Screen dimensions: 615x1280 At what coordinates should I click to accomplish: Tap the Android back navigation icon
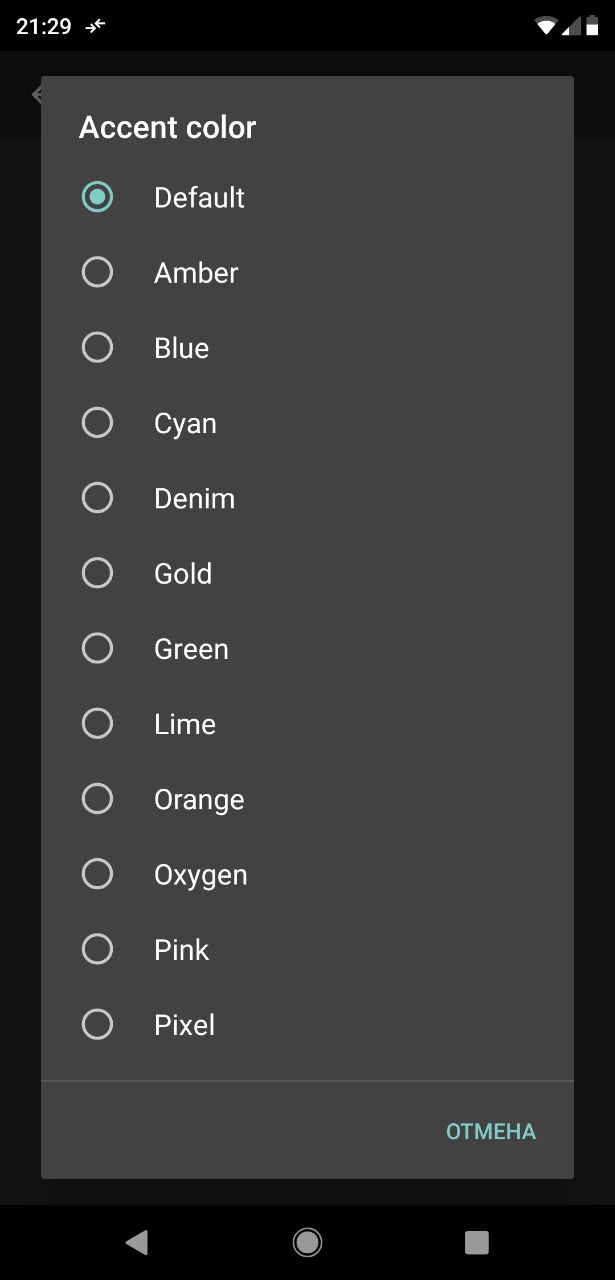(x=137, y=1242)
